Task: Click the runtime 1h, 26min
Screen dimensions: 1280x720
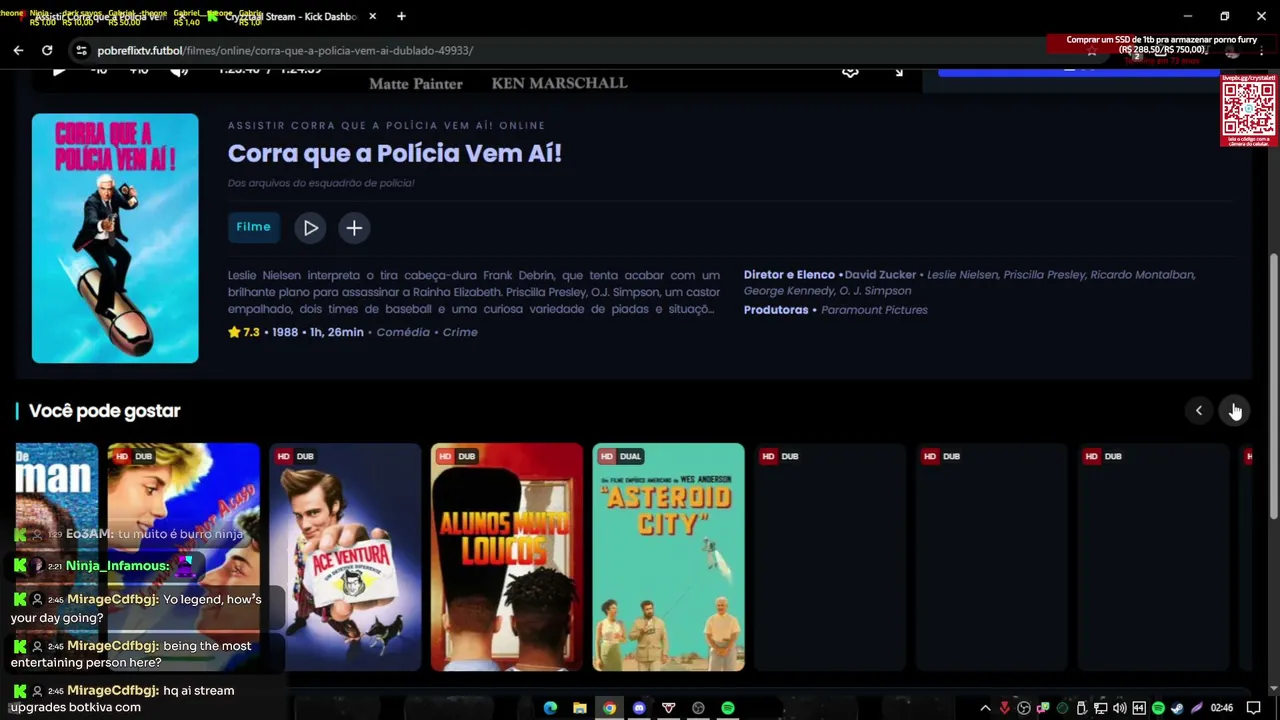Action: click(x=337, y=332)
